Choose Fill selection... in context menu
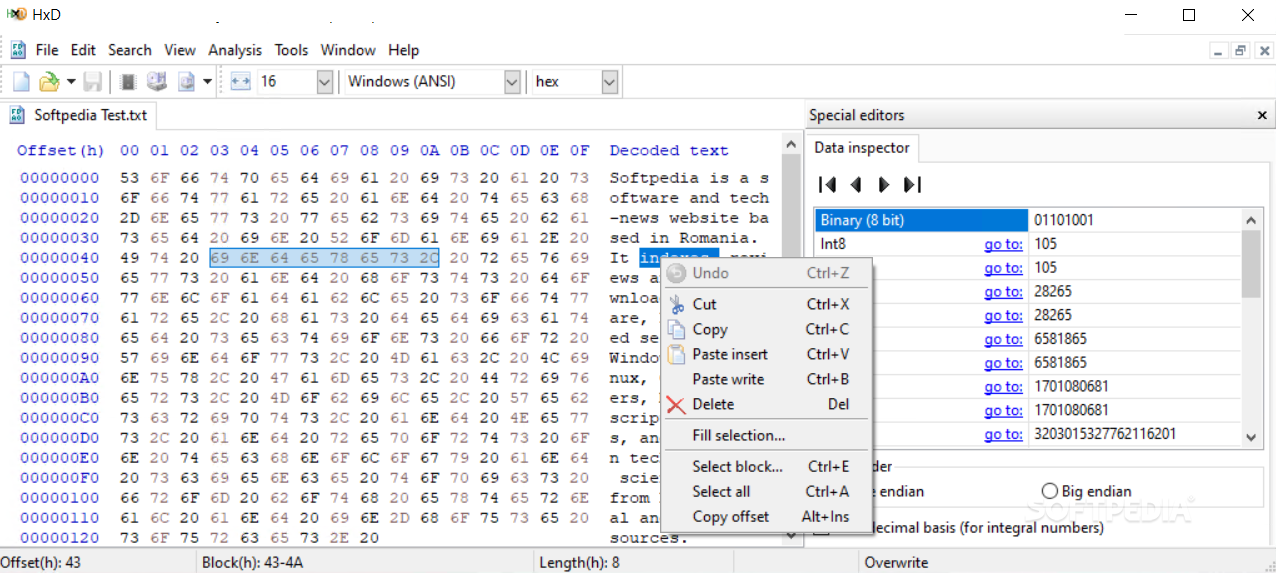1276x573 pixels. [765, 435]
